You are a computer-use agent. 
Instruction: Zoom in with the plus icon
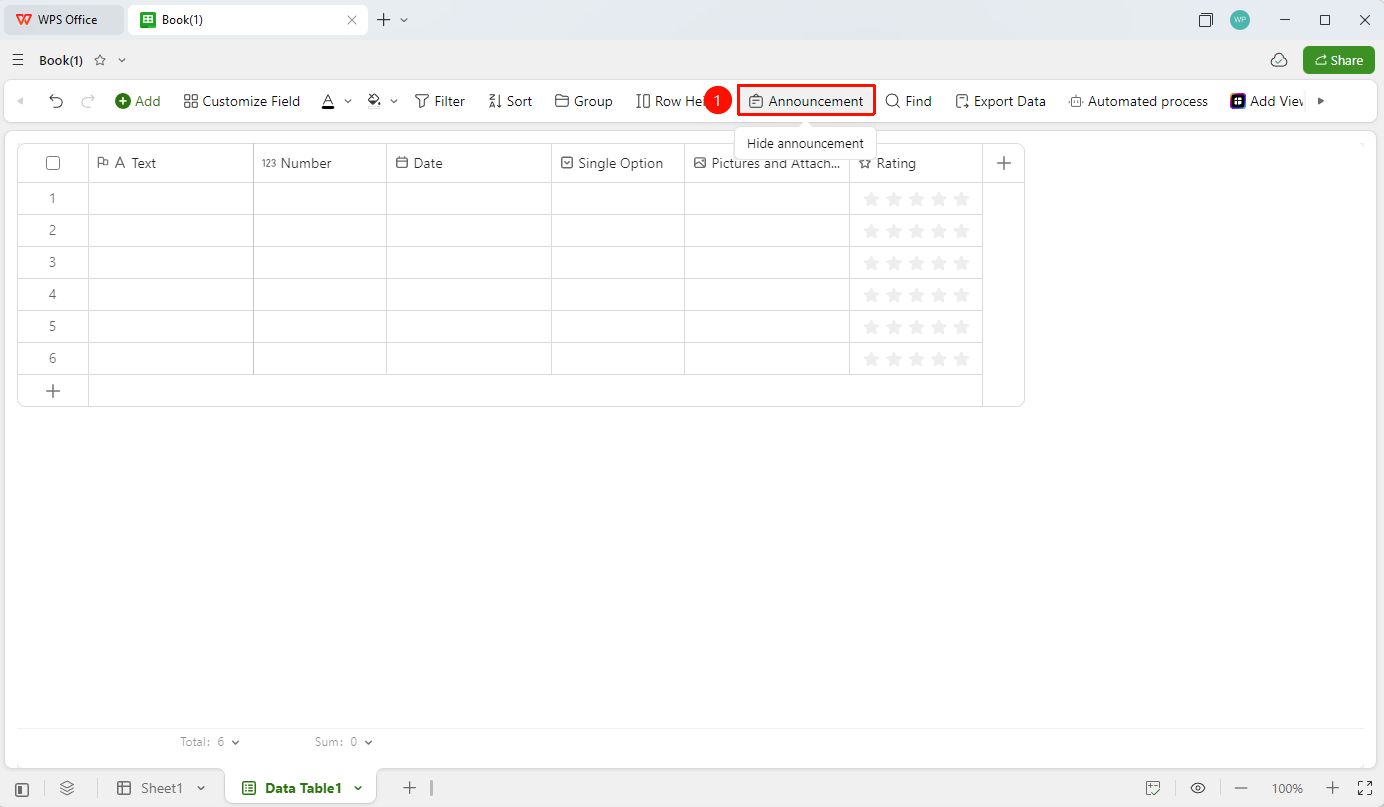click(1332, 788)
